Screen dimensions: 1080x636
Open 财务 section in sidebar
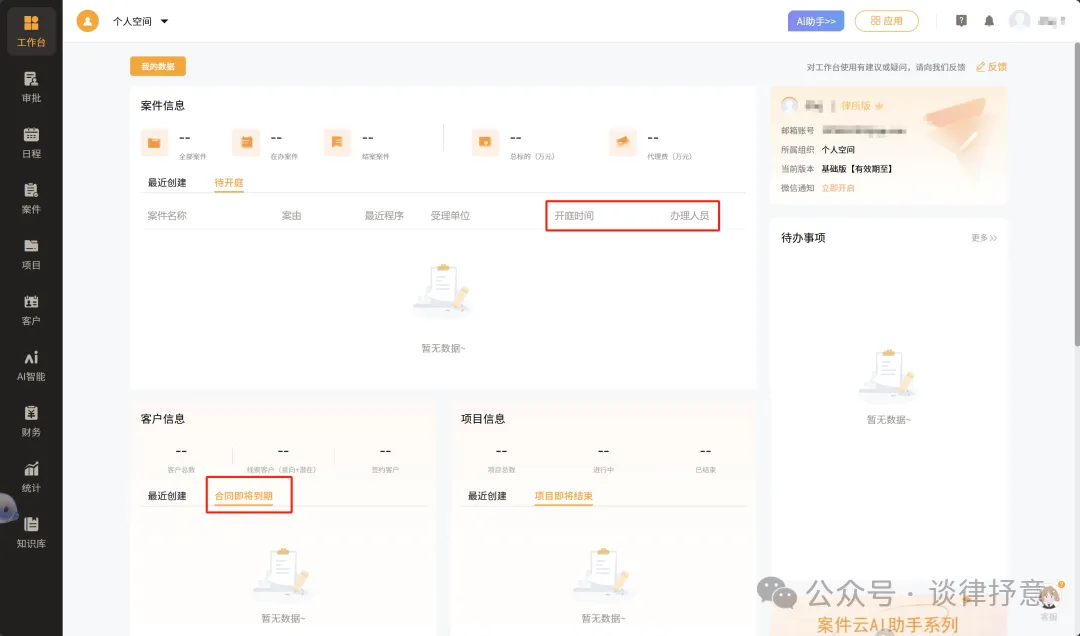tap(31, 421)
